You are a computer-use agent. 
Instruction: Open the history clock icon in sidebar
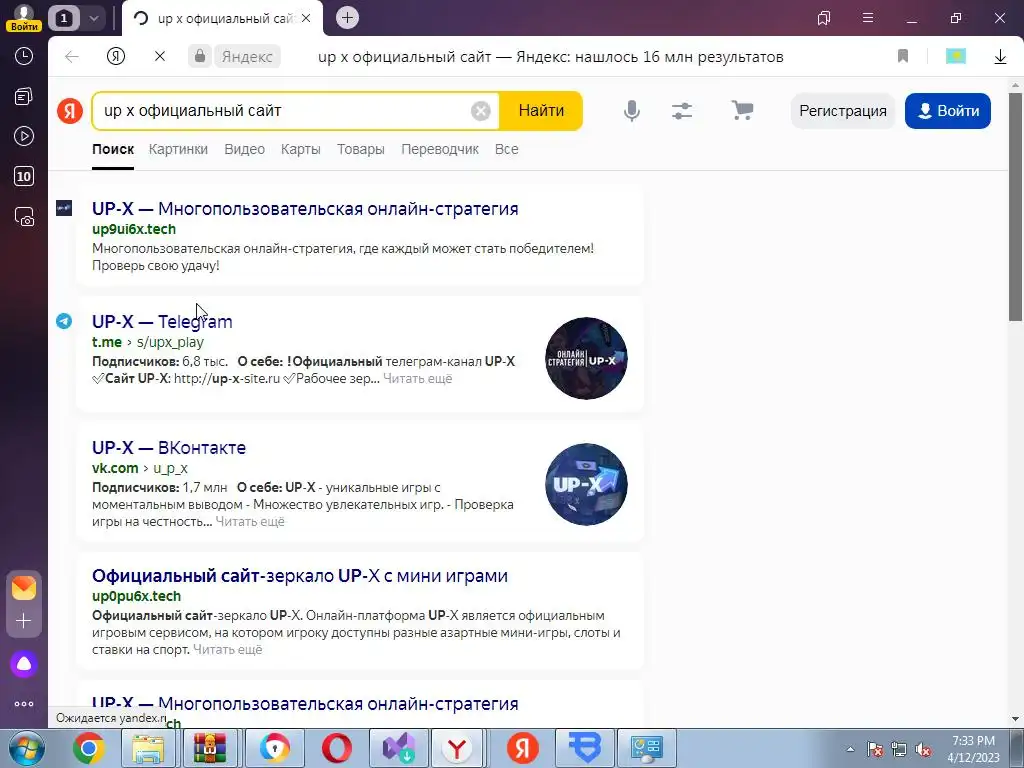pos(24,56)
